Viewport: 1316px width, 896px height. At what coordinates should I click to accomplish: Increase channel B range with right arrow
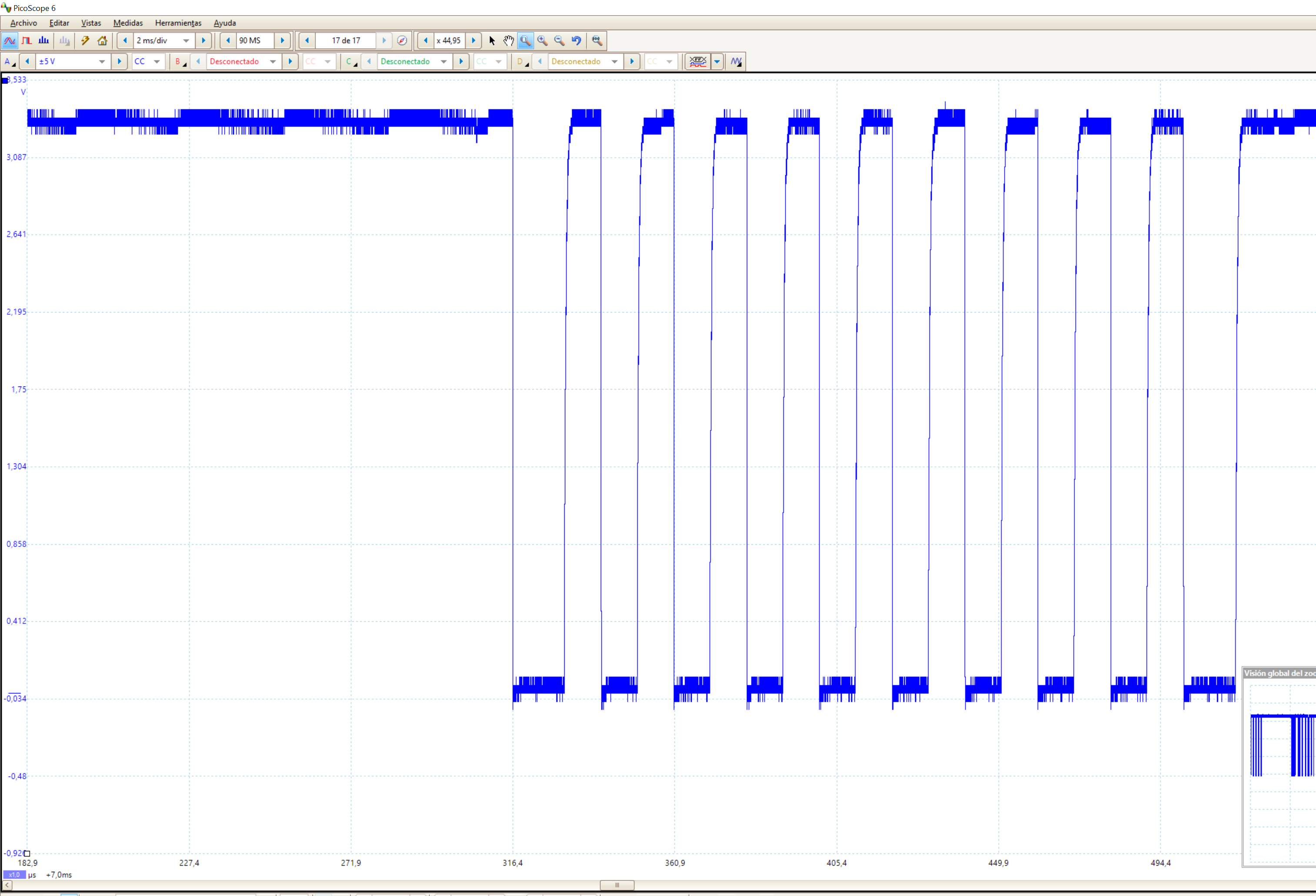pos(290,62)
